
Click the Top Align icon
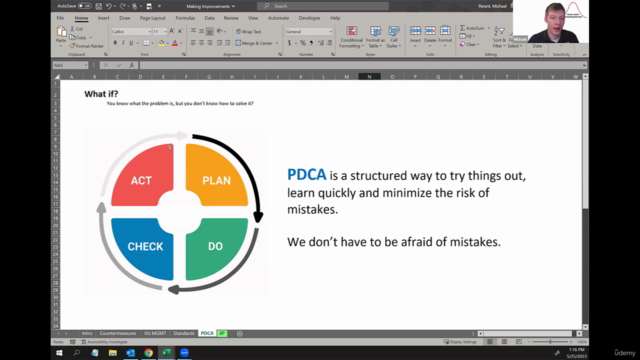pyautogui.click(x=193, y=31)
